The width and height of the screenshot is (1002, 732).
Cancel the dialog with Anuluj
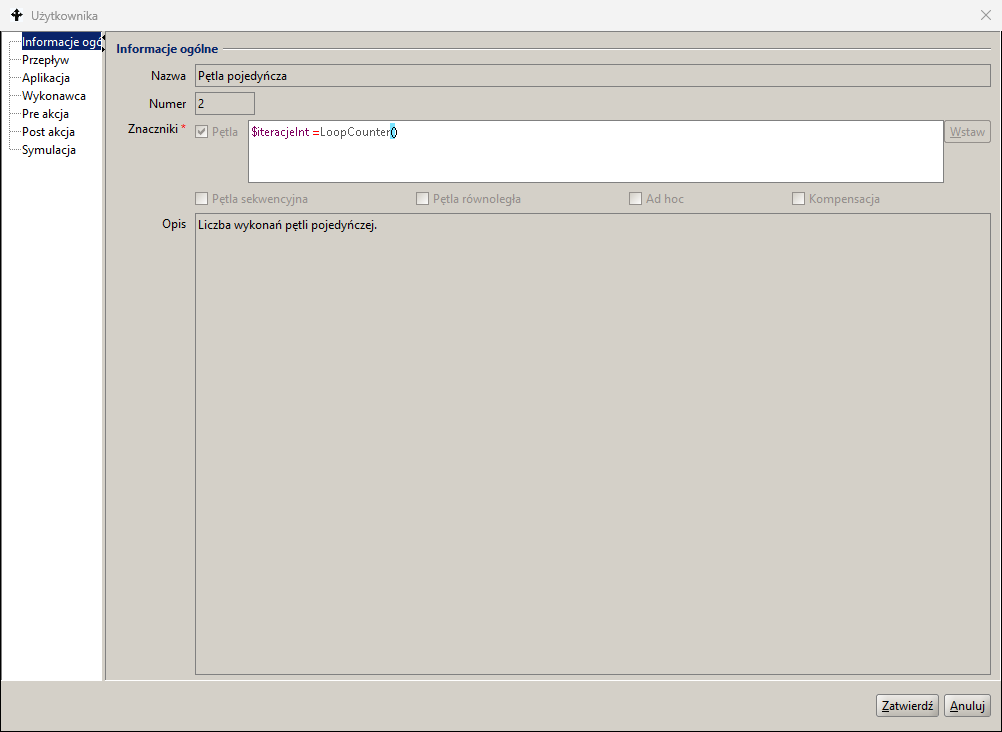pyautogui.click(x=967, y=706)
